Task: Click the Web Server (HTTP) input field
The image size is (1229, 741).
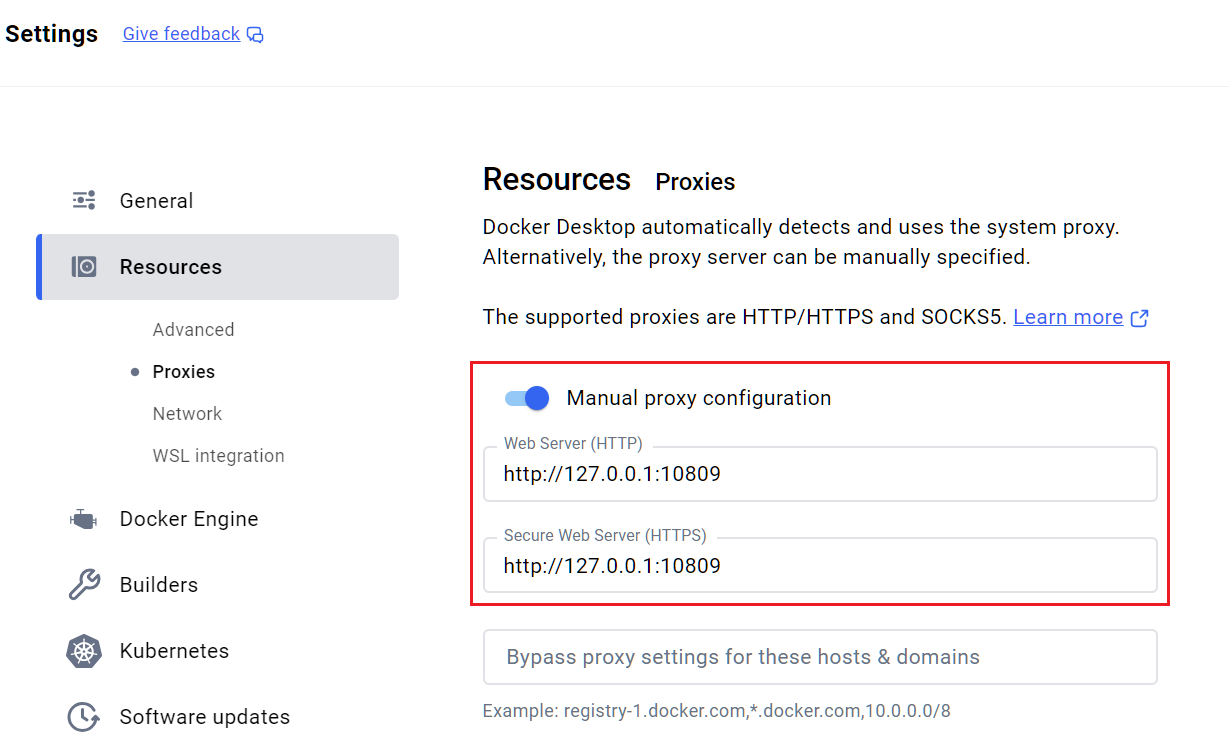Action: (x=820, y=474)
